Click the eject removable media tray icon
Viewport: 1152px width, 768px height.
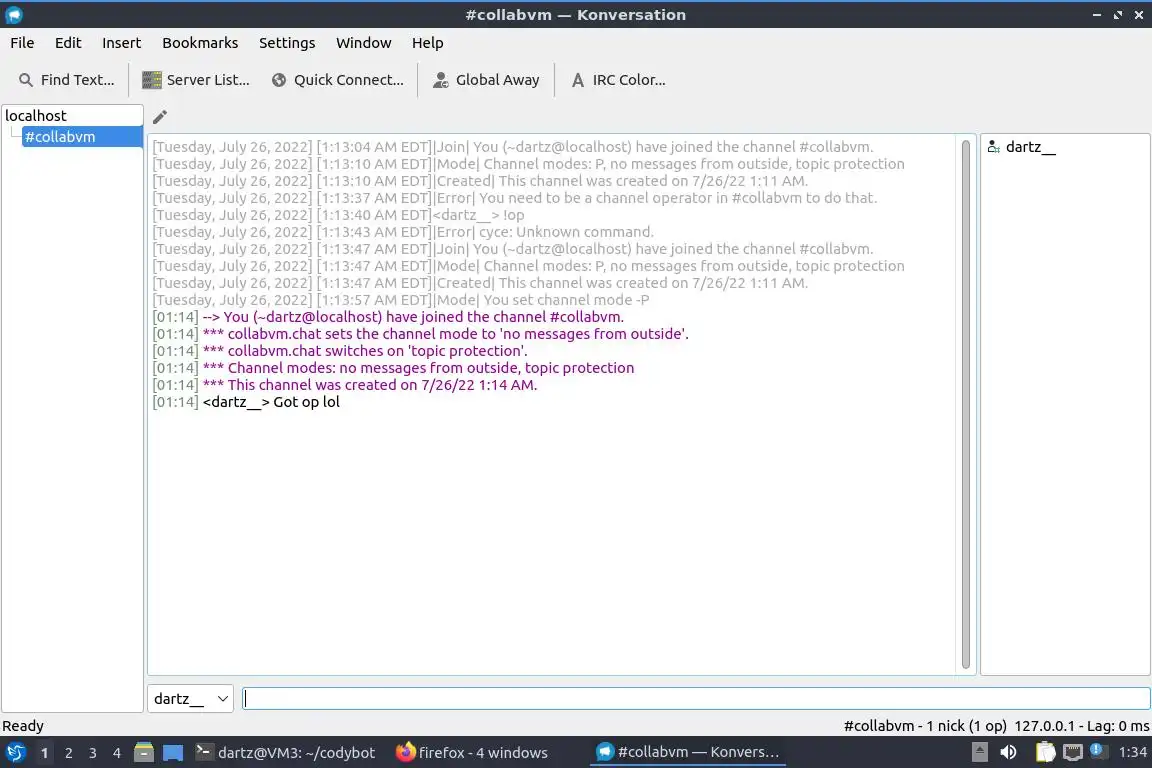click(979, 752)
